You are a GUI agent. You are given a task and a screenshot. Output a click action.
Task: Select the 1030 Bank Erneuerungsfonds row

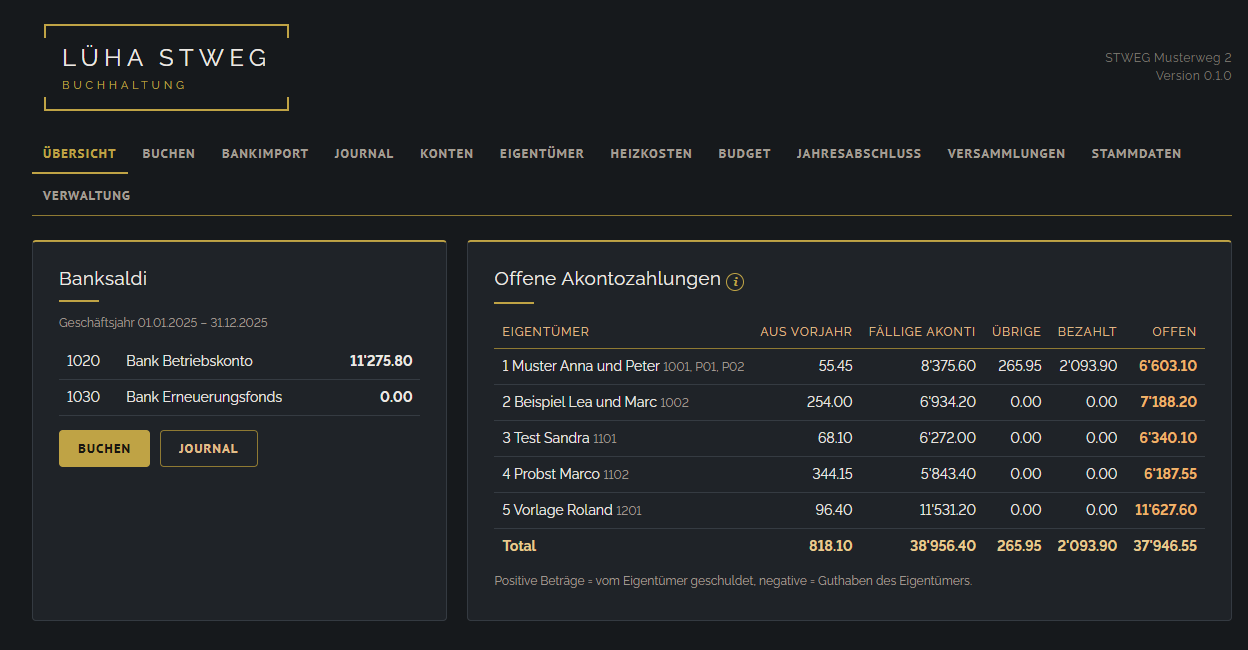pyautogui.click(x=239, y=397)
